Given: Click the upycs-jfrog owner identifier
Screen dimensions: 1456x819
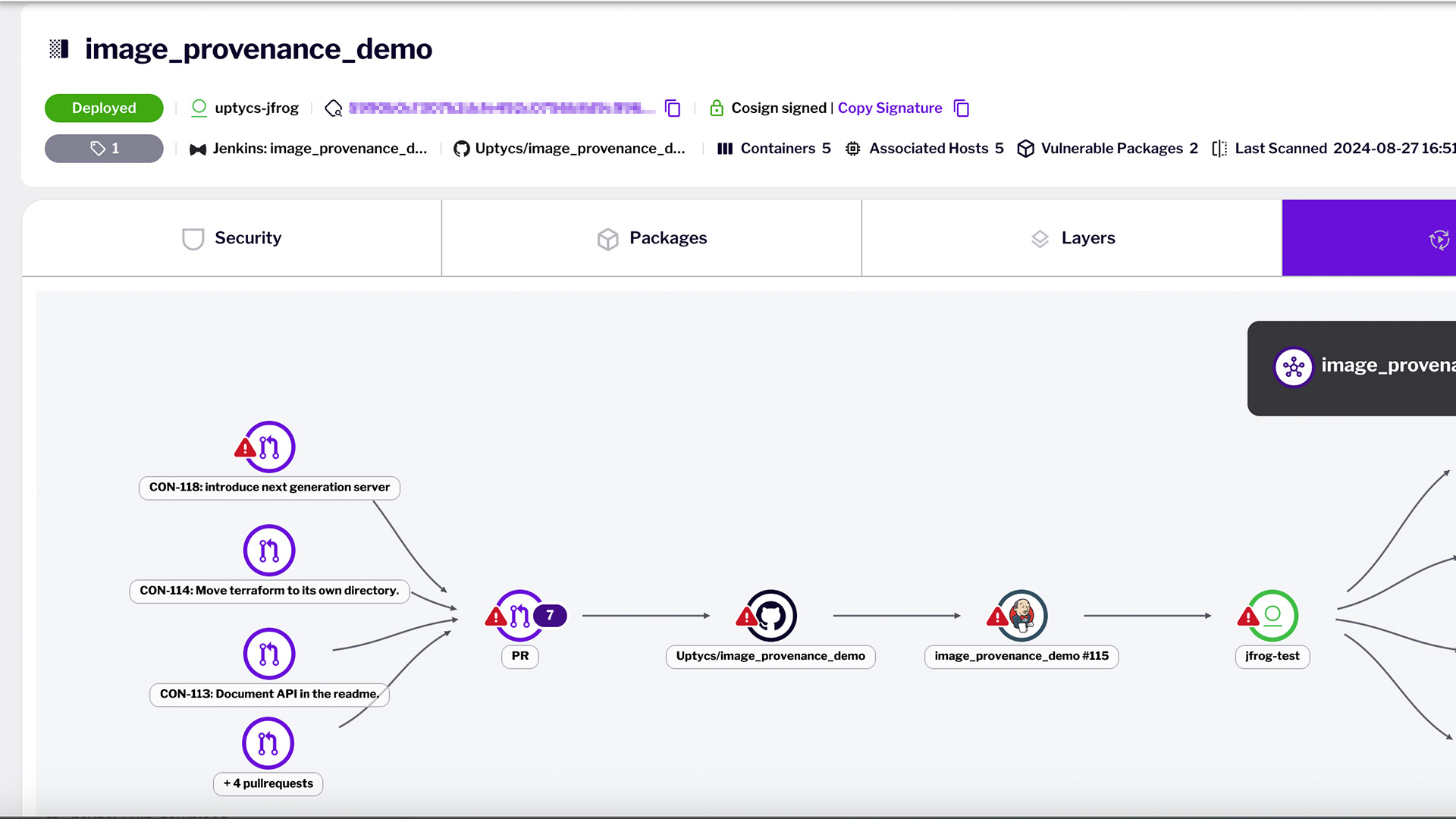Looking at the screenshot, I should [256, 108].
